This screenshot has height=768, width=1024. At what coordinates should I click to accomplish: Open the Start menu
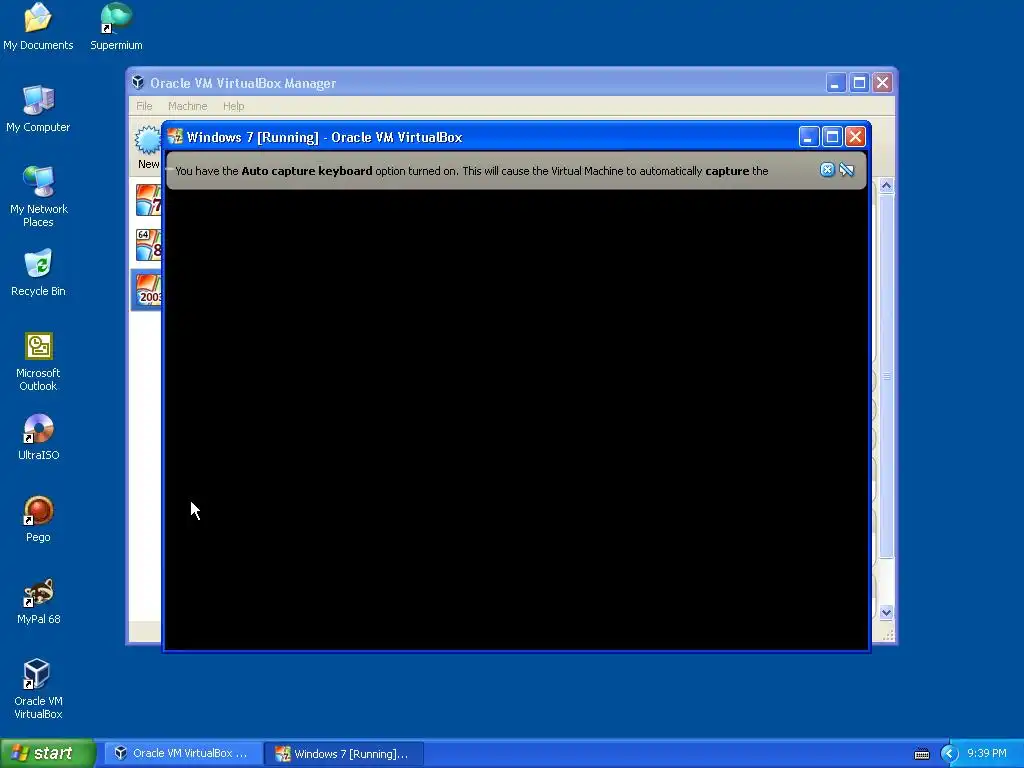point(48,753)
